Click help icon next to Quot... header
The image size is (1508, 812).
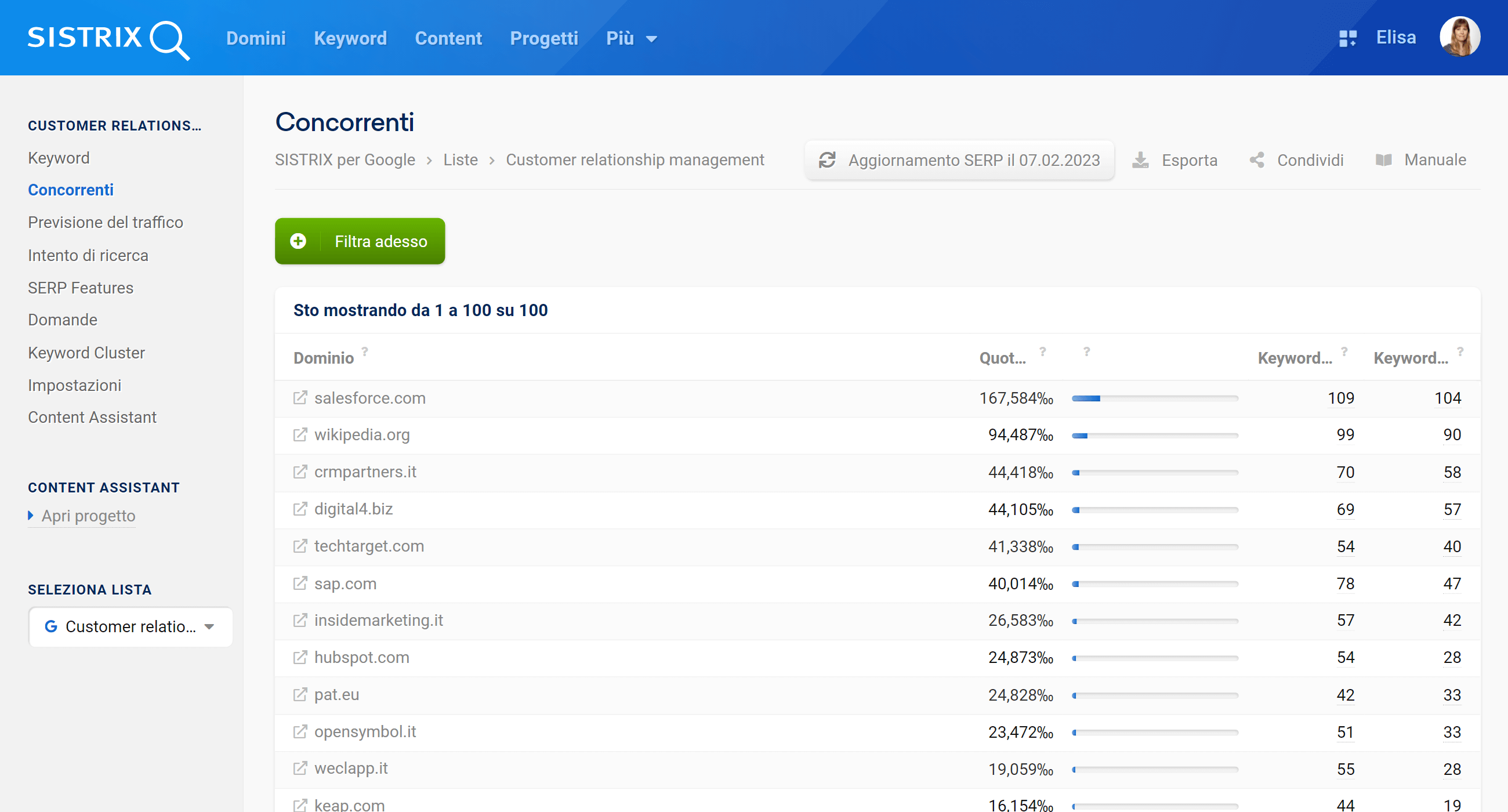(1043, 352)
